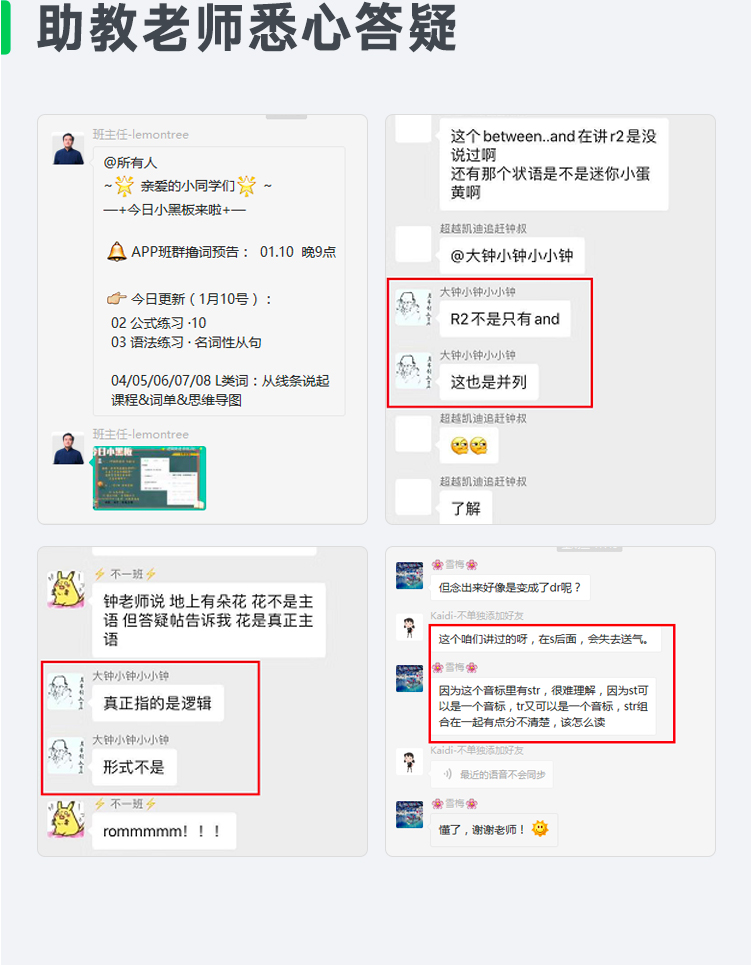751x965 pixels.
Task: Play the voice message 最近的语音不会同步
Action: pyautogui.click(x=491, y=774)
